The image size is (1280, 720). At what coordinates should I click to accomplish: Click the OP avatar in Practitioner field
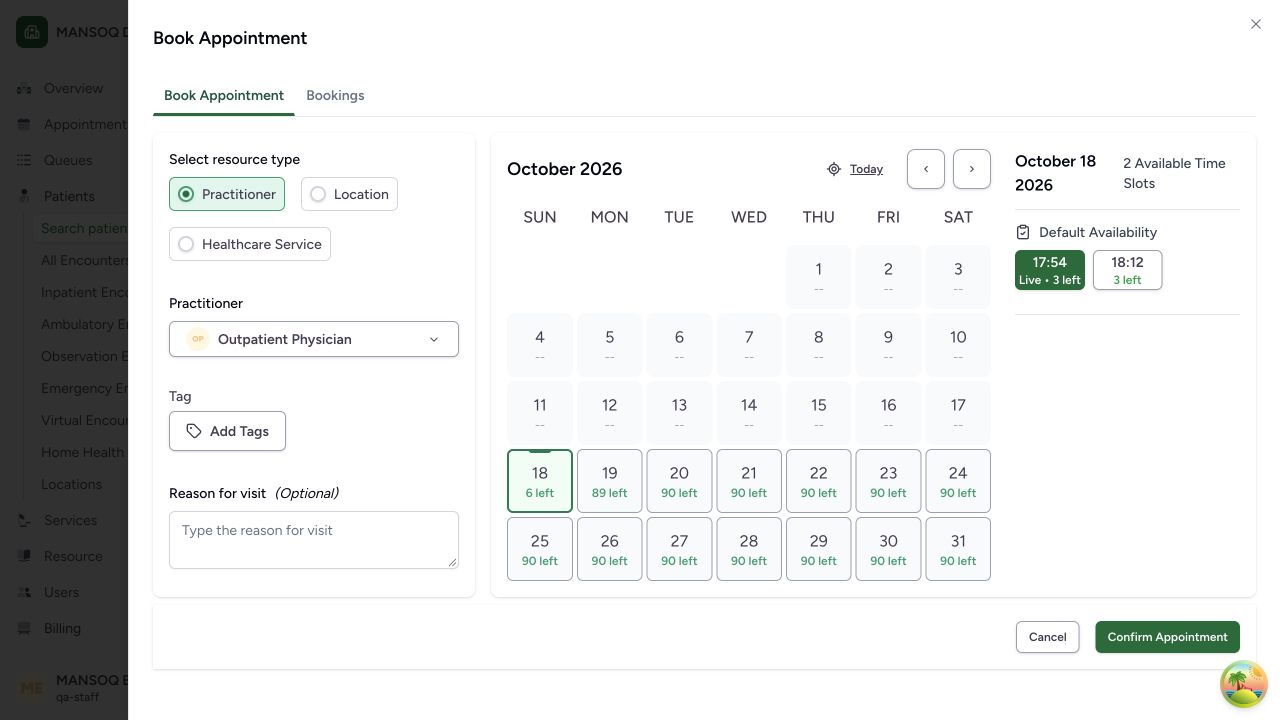coord(198,339)
